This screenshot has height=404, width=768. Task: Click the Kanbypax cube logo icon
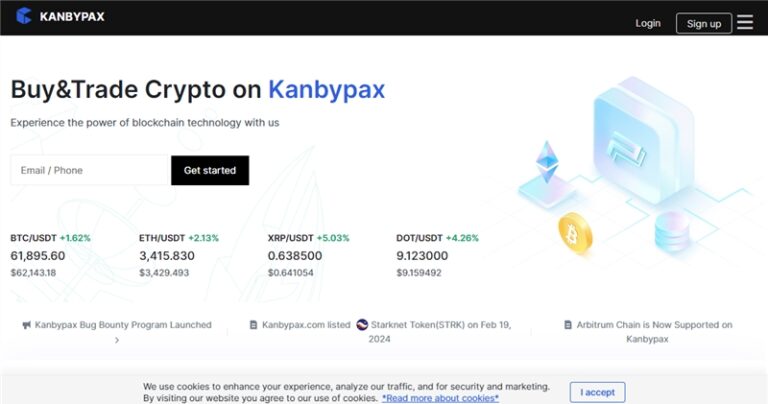point(24,16)
